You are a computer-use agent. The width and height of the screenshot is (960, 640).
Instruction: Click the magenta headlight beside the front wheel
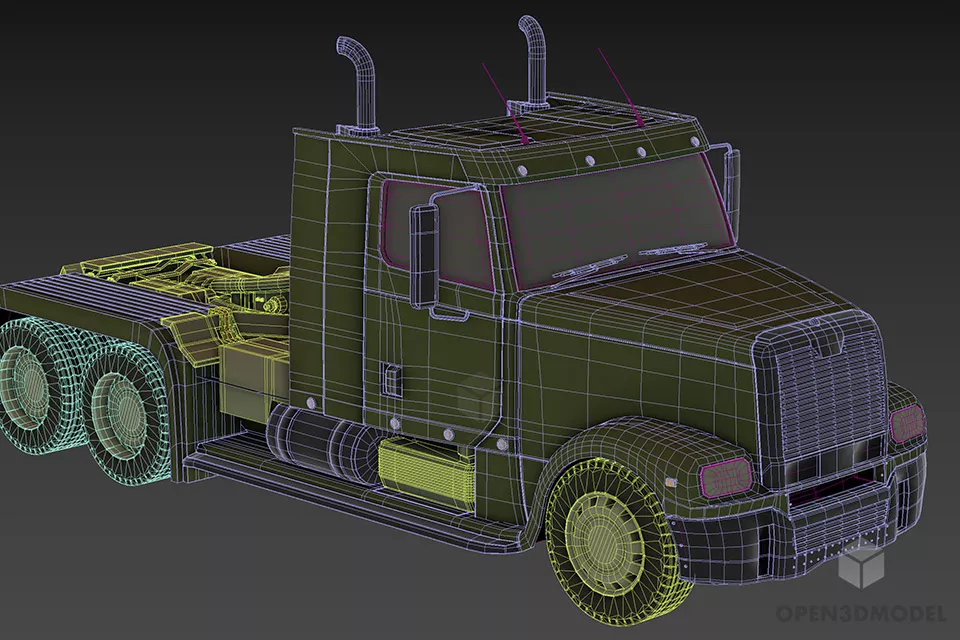pos(726,476)
